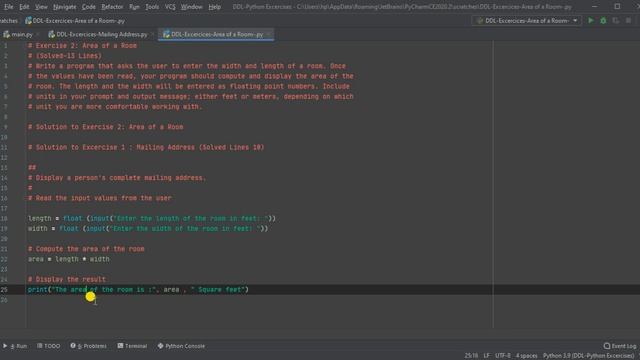Open the Window menu
Viewport: 640px width, 360px height.
[x=191, y=7]
